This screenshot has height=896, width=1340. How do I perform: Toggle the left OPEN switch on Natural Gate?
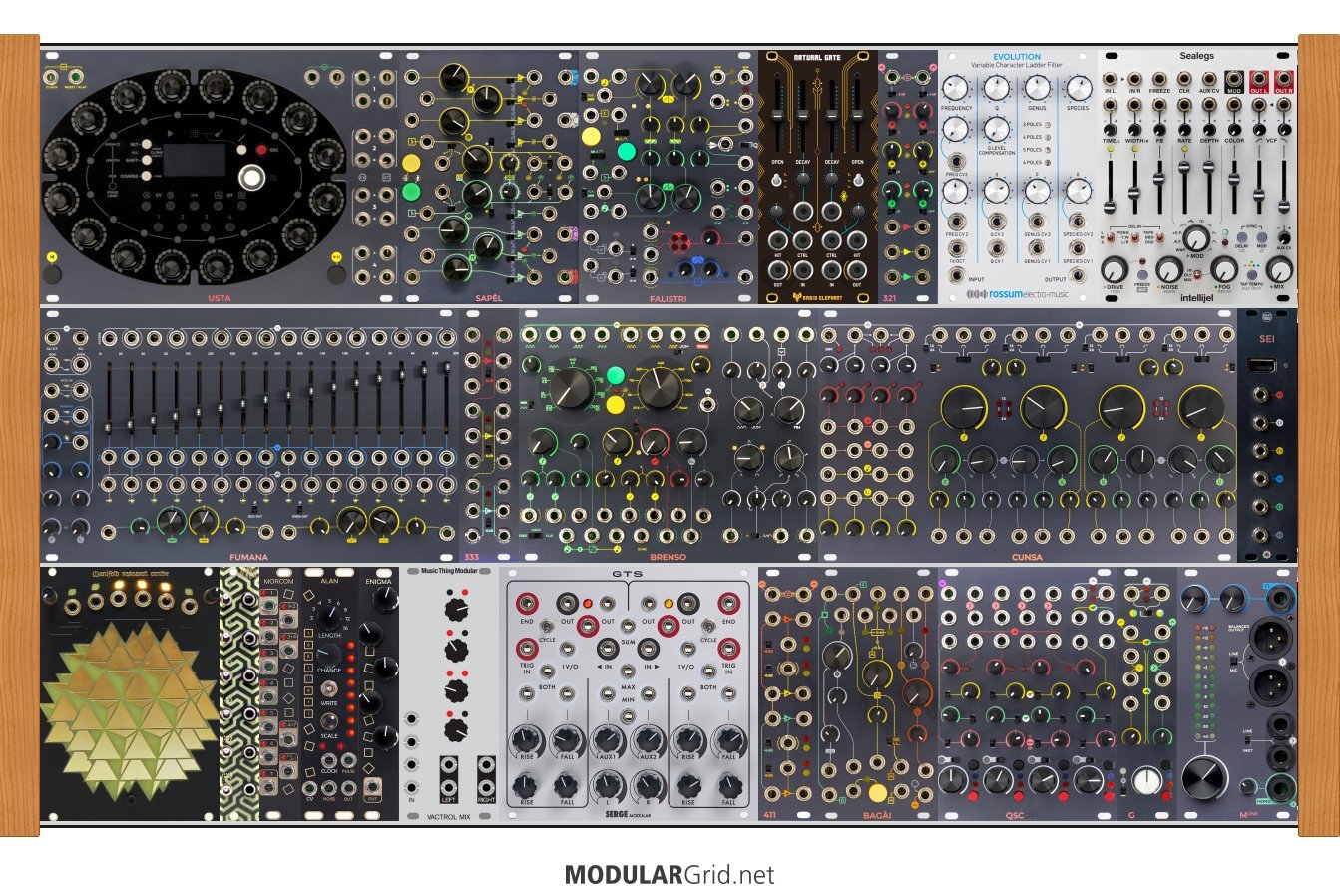click(777, 180)
